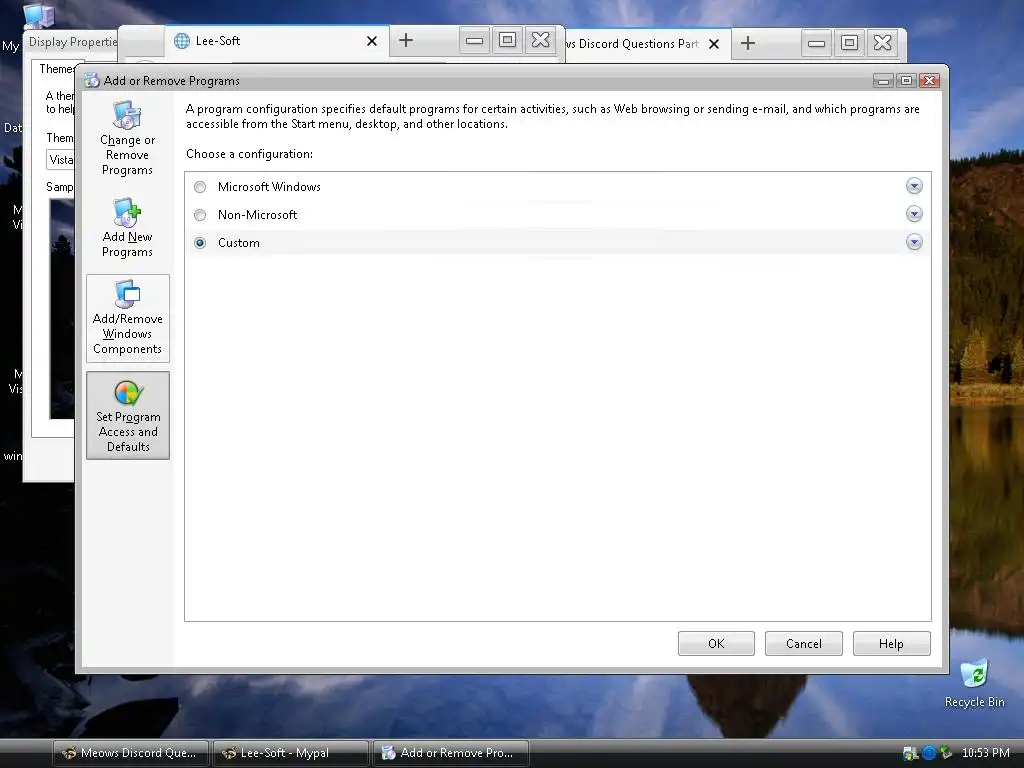
Task: Click the Cancel button
Action: (804, 643)
